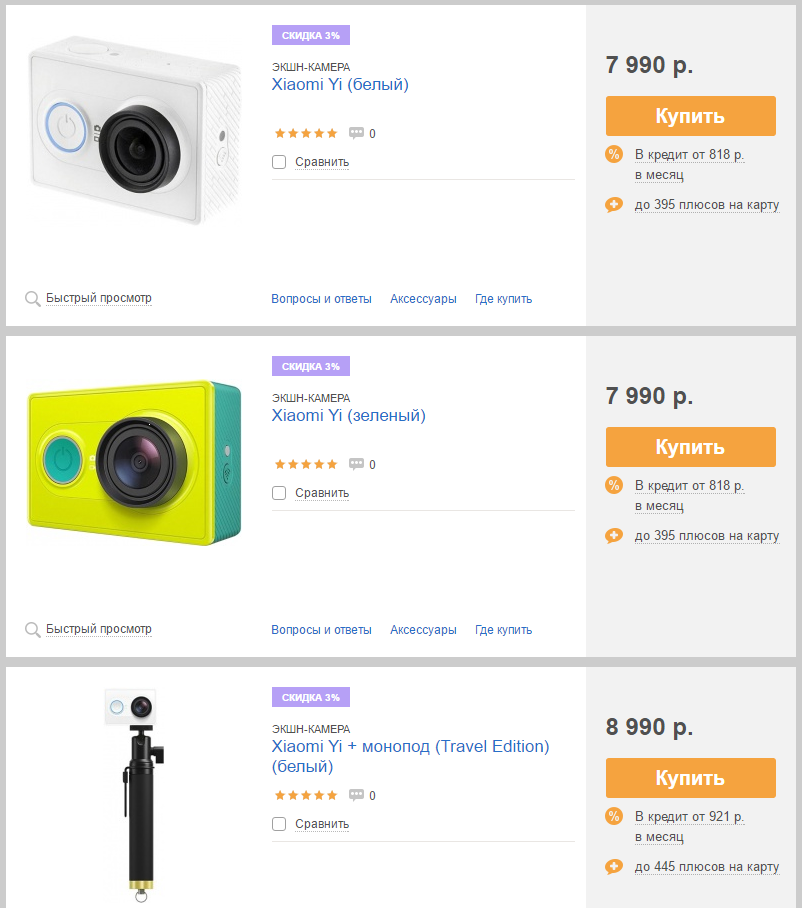Click the bonus plus icon for the green camera

(x=614, y=536)
